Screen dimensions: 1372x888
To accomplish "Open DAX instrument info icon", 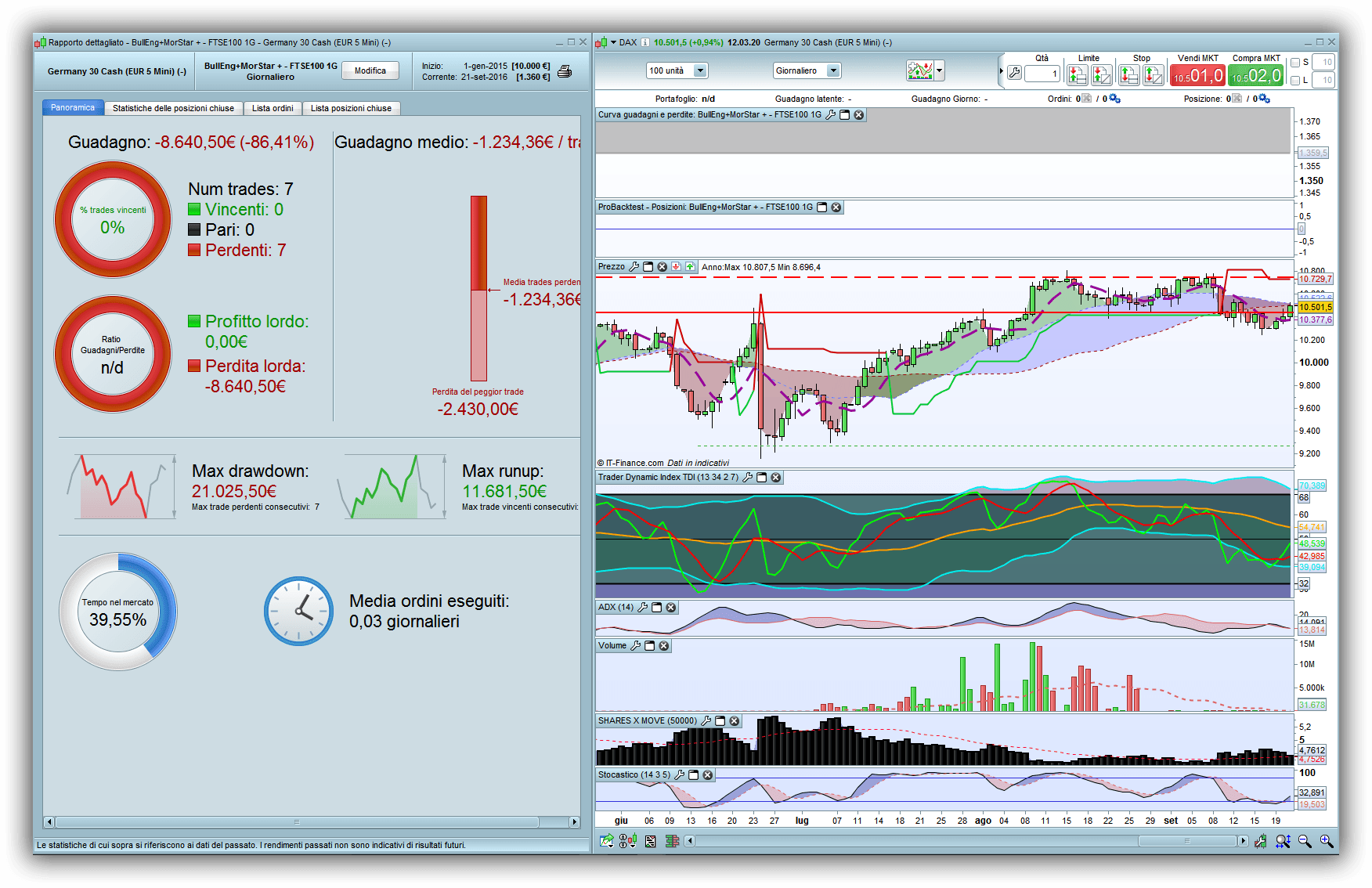I will [x=645, y=42].
